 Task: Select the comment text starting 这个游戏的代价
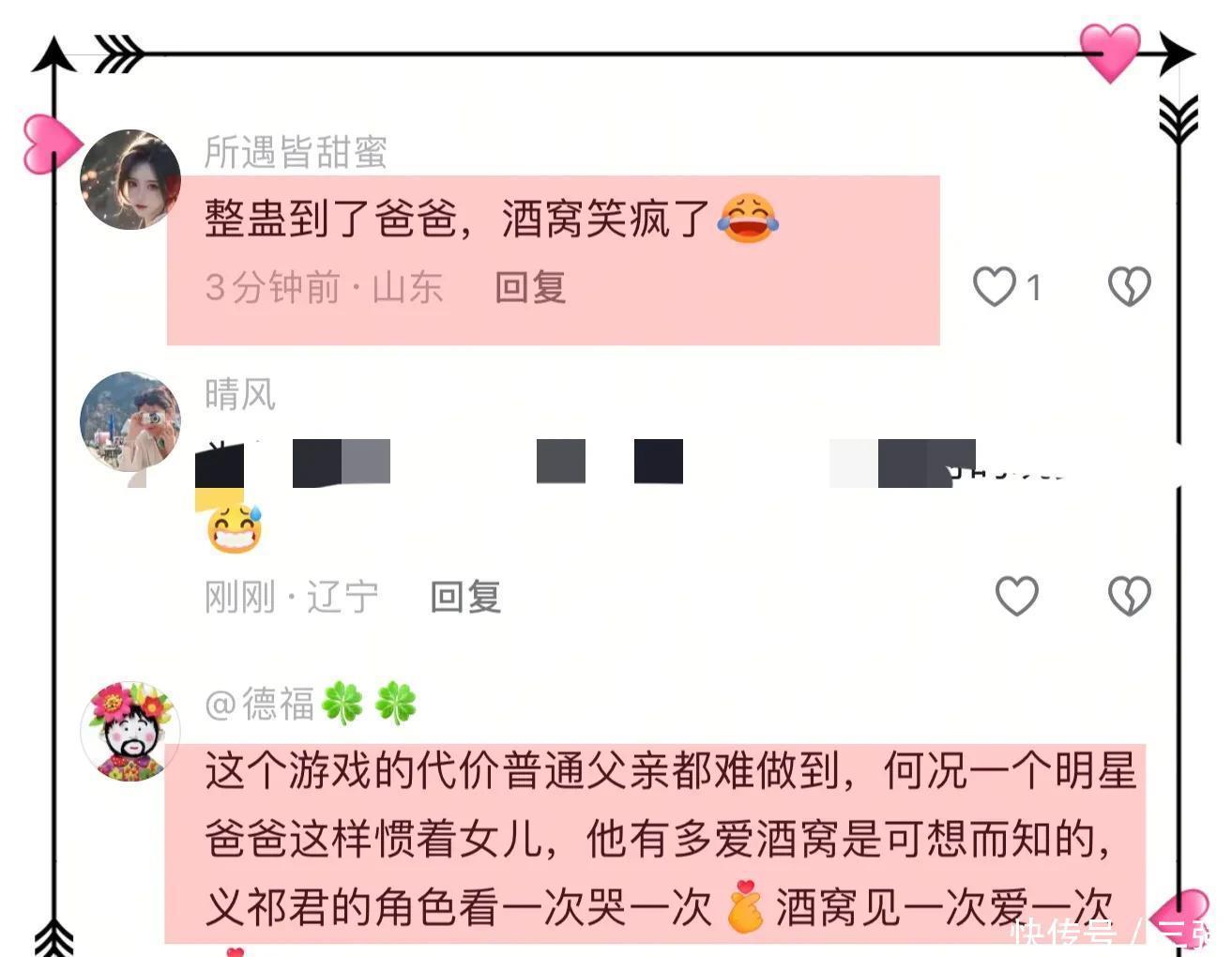pos(671,839)
